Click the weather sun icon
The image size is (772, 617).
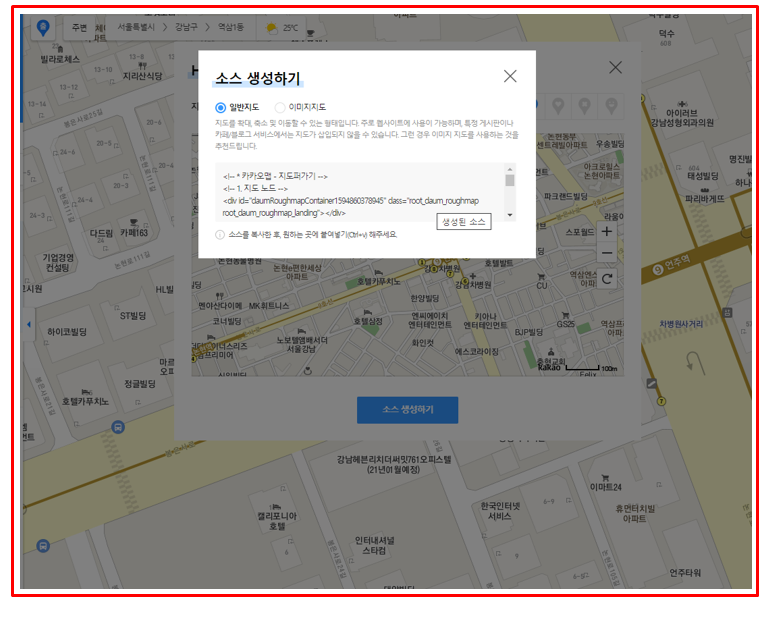(x=271, y=28)
